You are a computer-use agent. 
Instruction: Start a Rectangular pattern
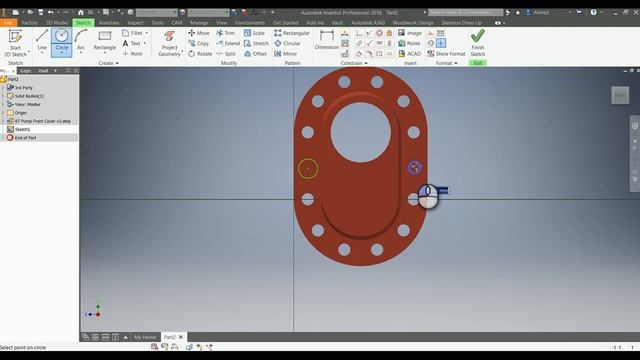tap(292, 33)
